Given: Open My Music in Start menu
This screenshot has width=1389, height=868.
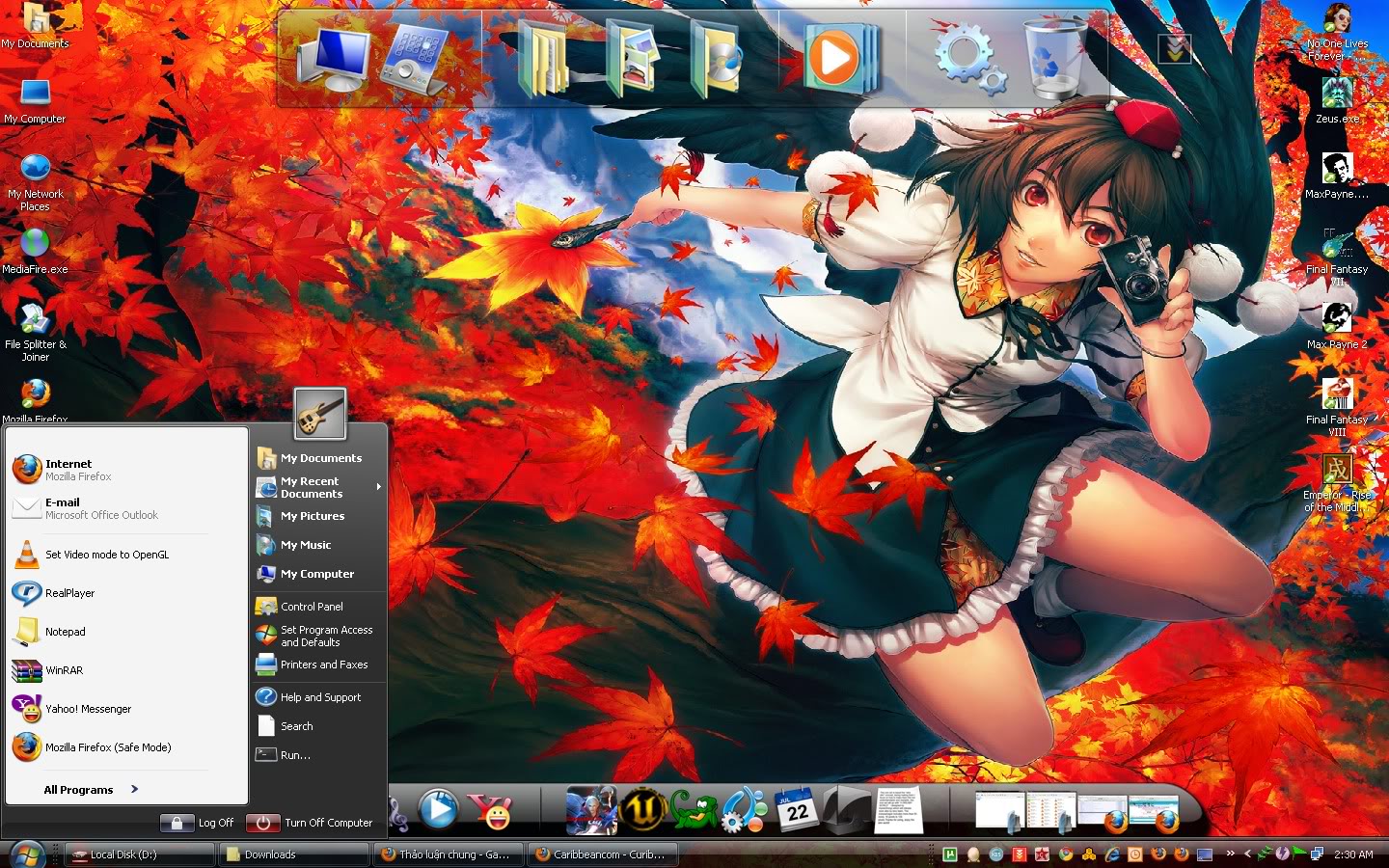Looking at the screenshot, I should point(319,545).
